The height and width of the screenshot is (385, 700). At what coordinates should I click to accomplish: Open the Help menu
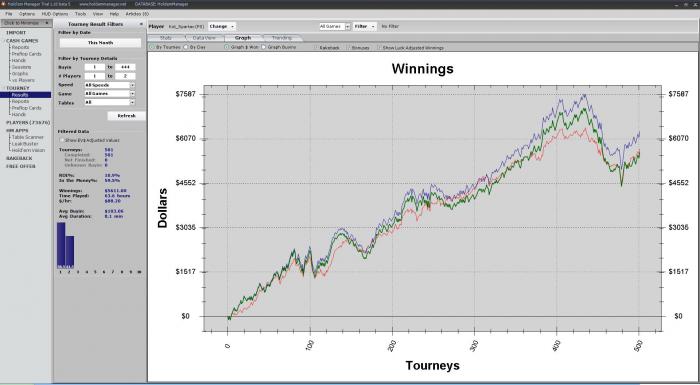click(114, 14)
